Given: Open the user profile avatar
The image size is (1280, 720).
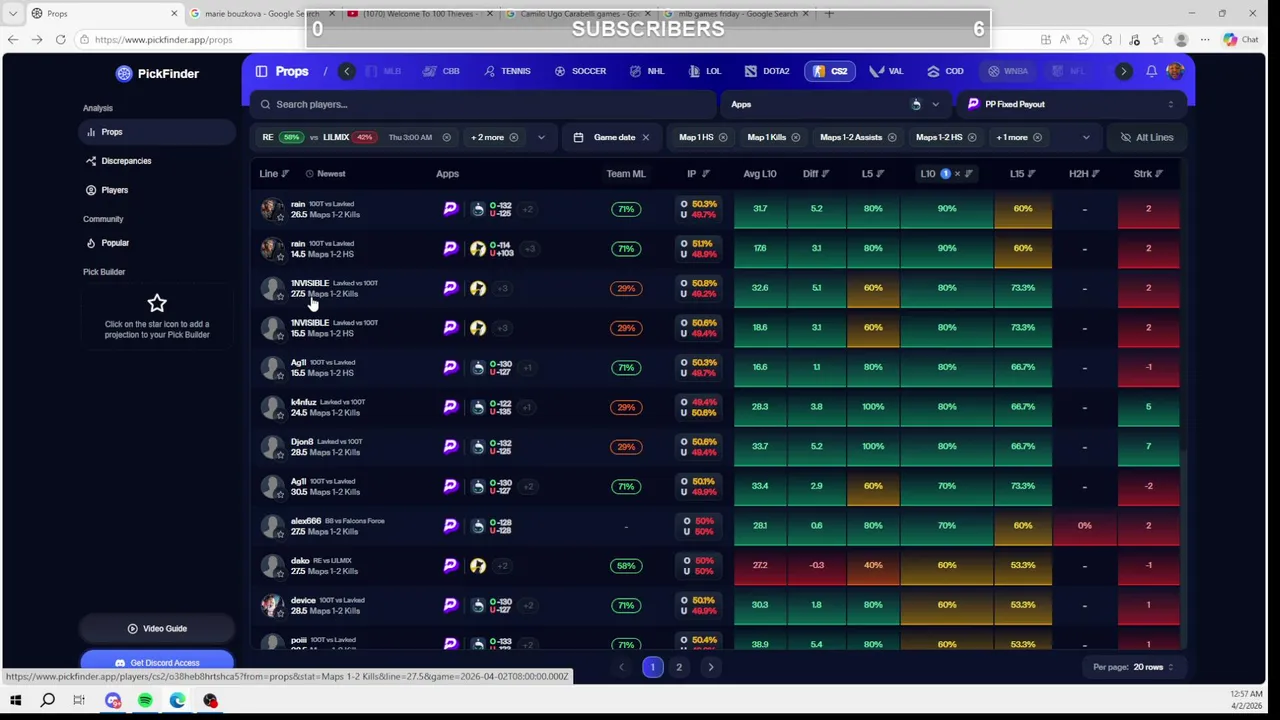Looking at the screenshot, I should click(x=1174, y=71).
